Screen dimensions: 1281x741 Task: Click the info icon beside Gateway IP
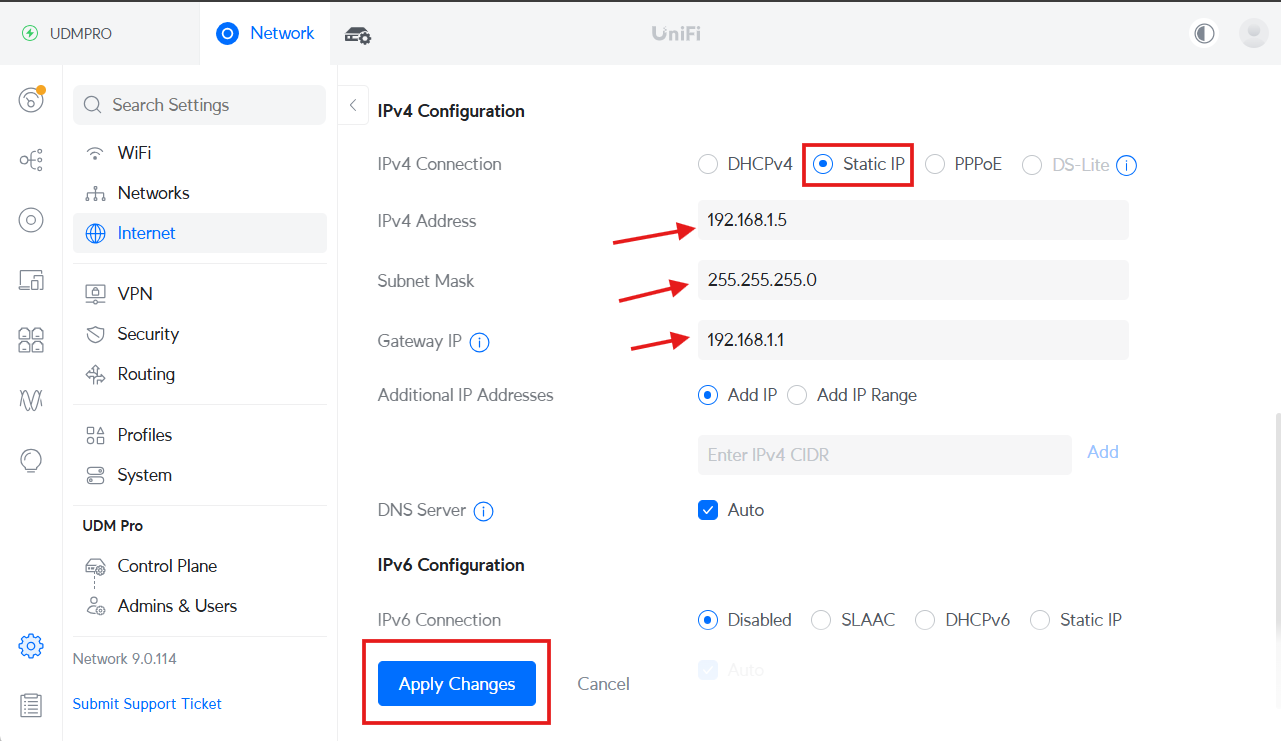point(480,342)
